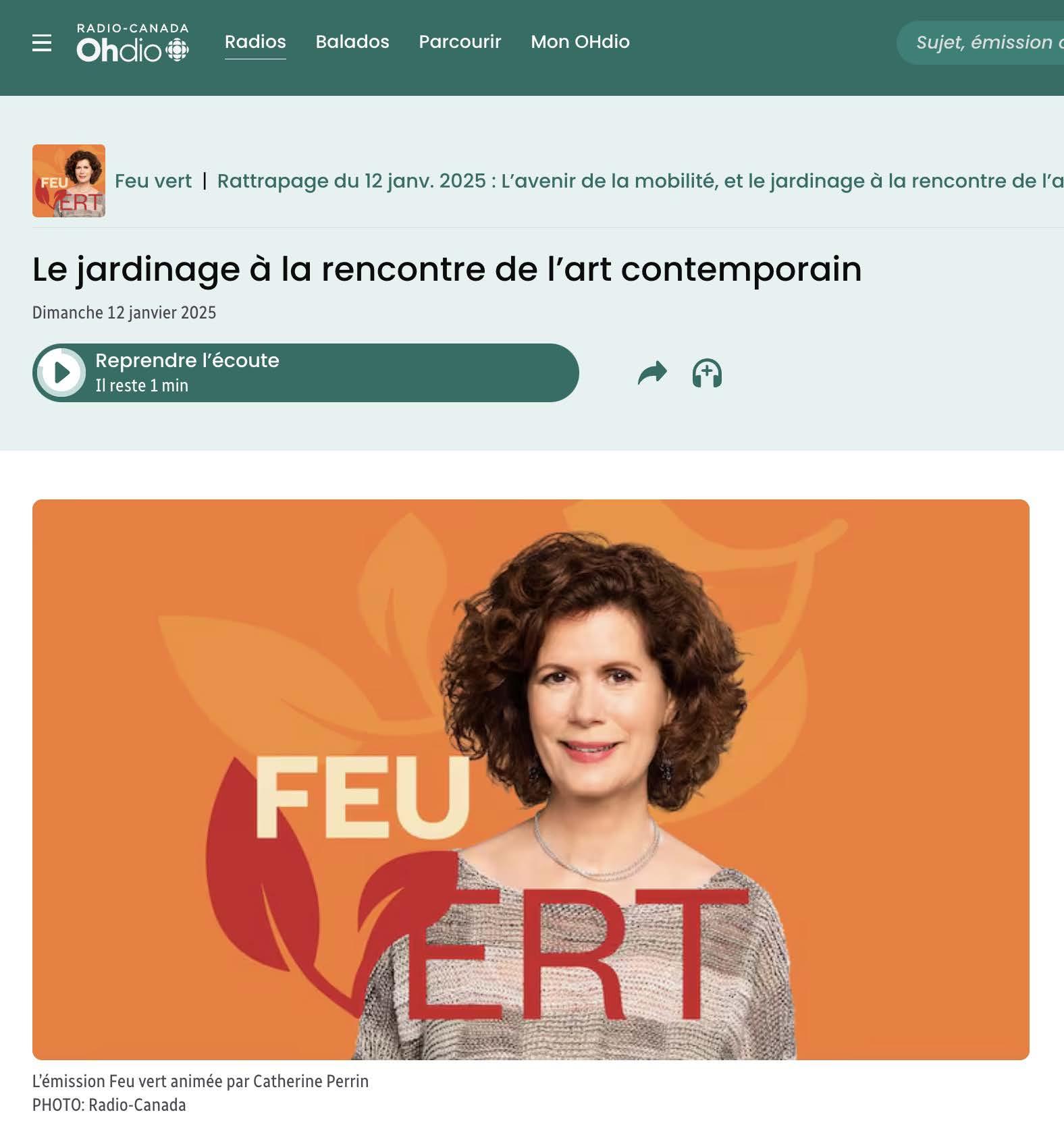The height and width of the screenshot is (1127, 1064).
Task: Click the Il reste 1 min indicator
Action: 142,385
